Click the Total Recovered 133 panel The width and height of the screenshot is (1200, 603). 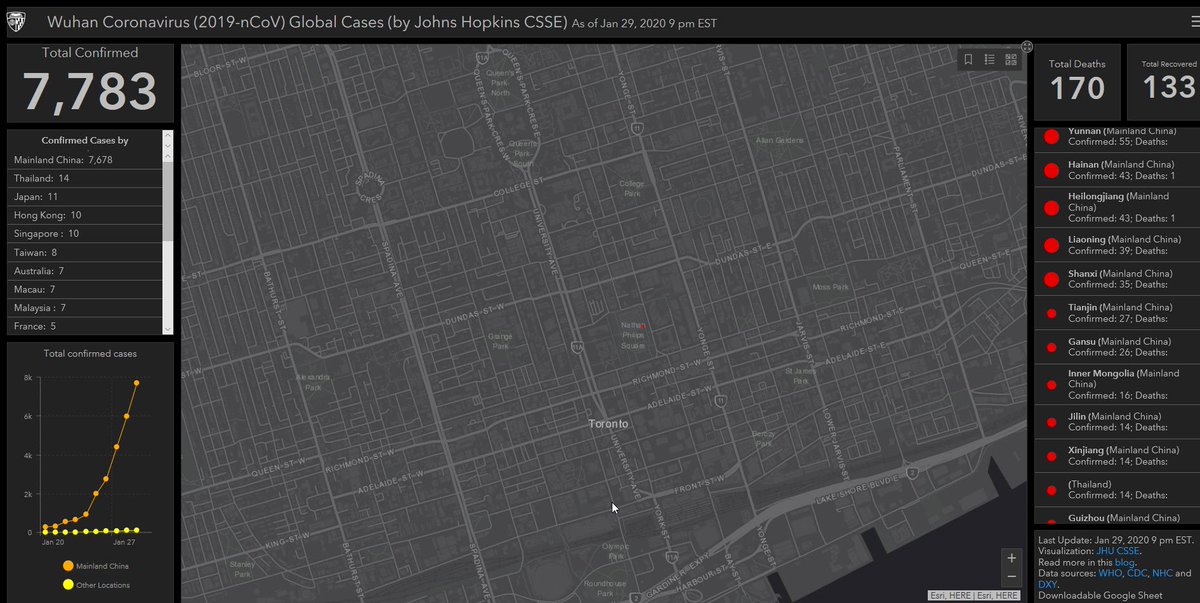pos(1164,82)
